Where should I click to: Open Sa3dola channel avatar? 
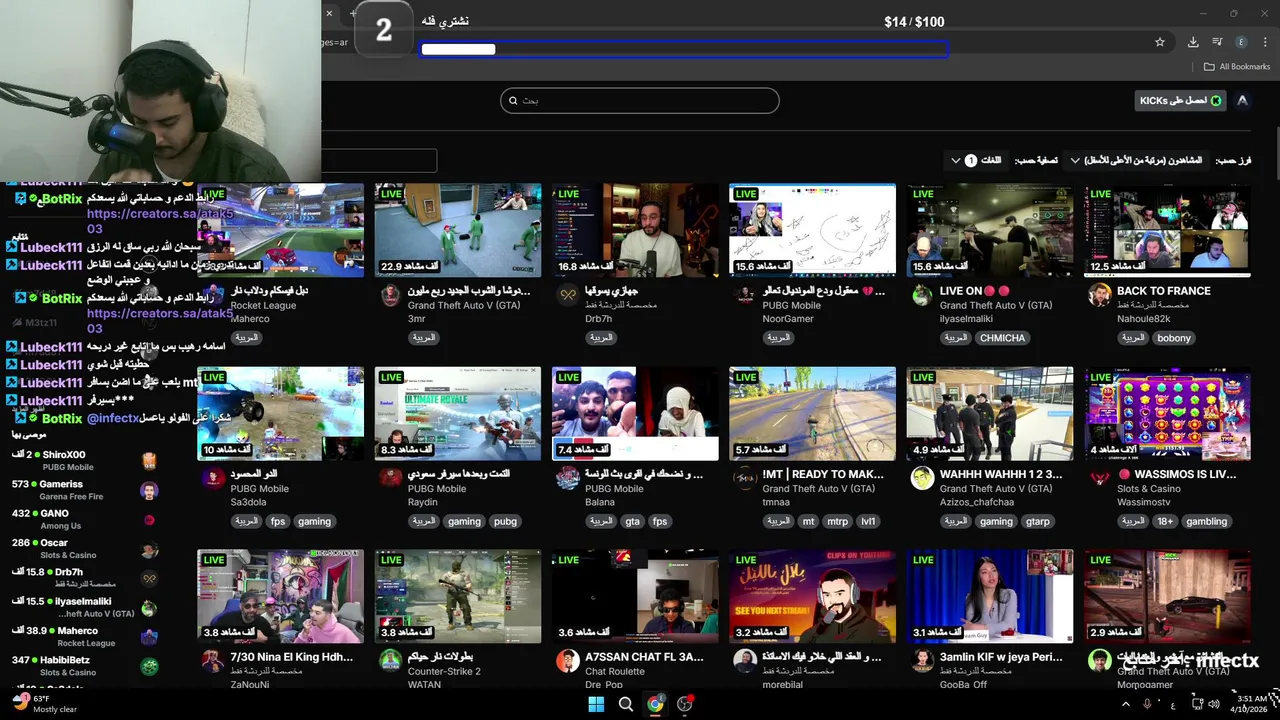click(x=213, y=478)
